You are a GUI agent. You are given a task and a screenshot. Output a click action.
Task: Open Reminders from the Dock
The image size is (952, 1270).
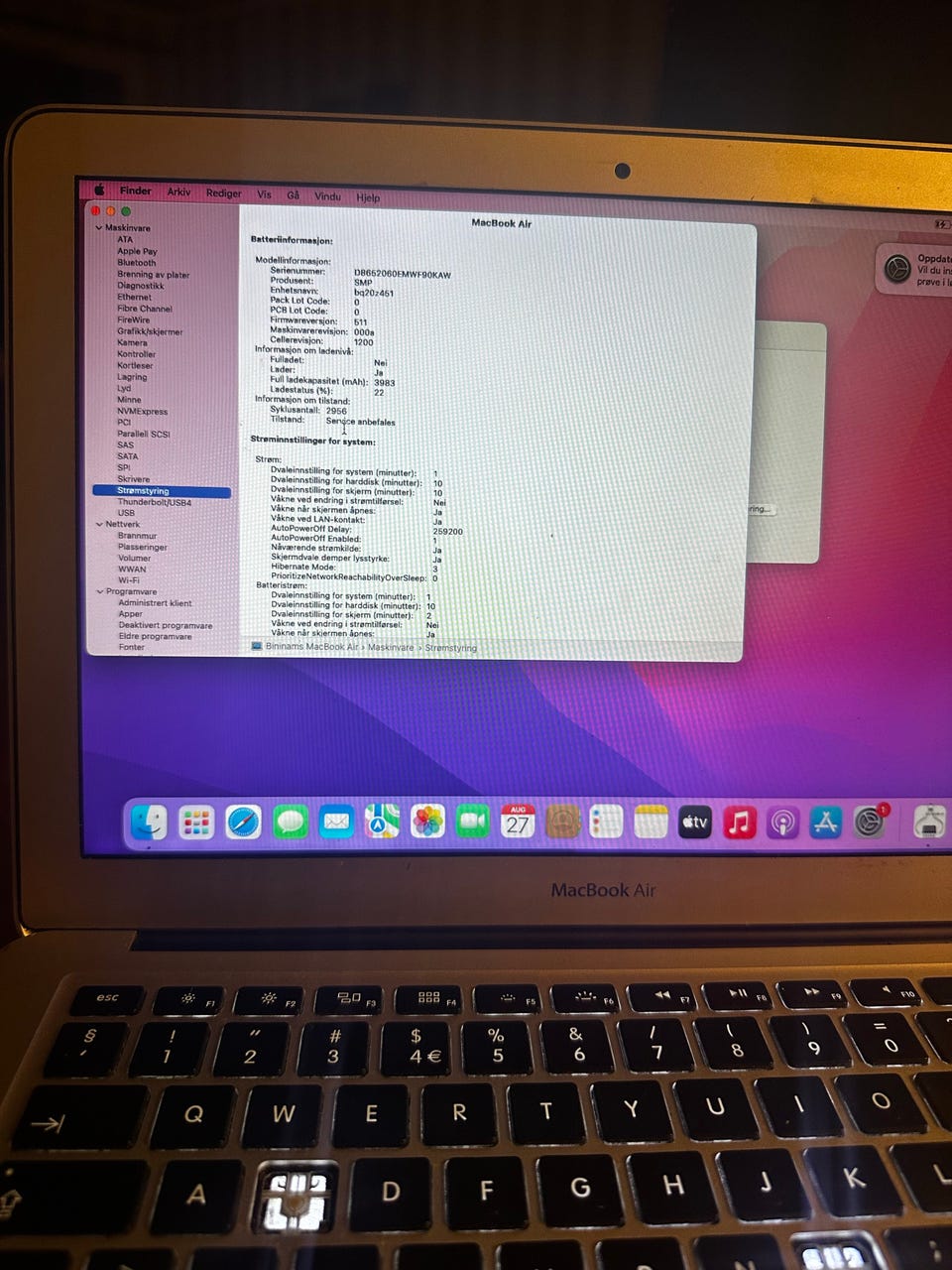[606, 822]
